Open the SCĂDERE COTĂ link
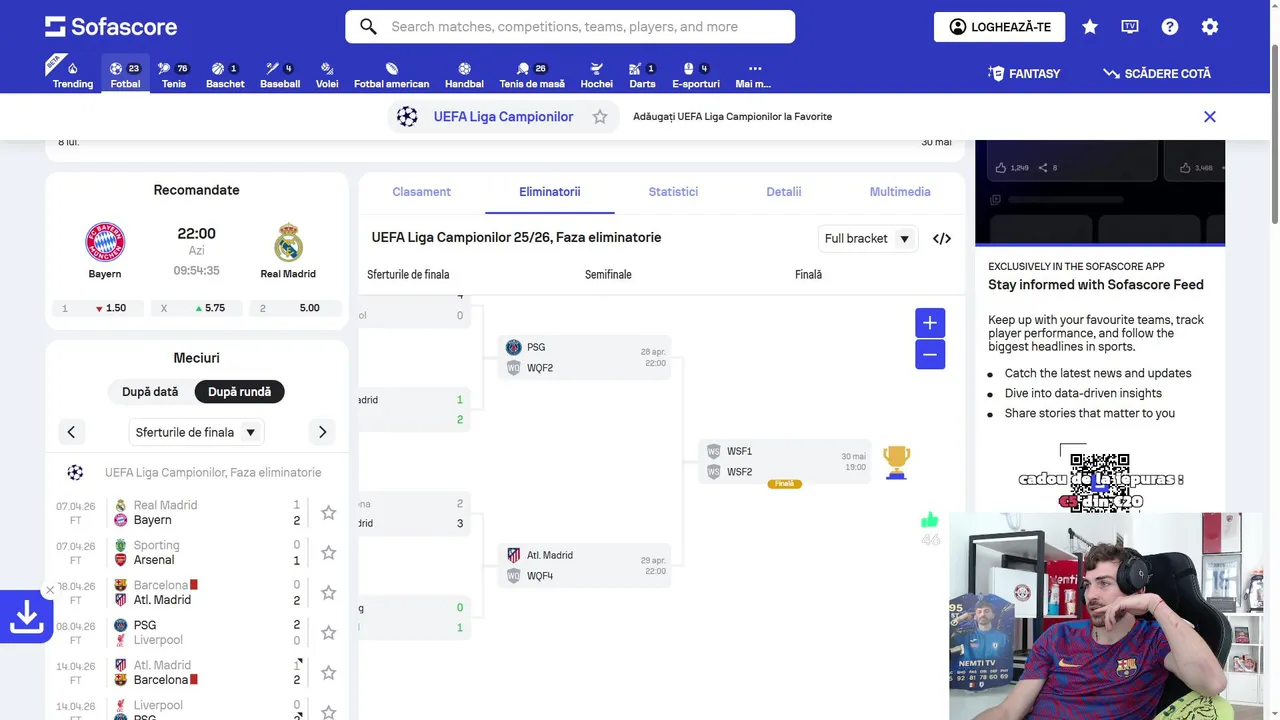The height and width of the screenshot is (720, 1280). 1157,74
